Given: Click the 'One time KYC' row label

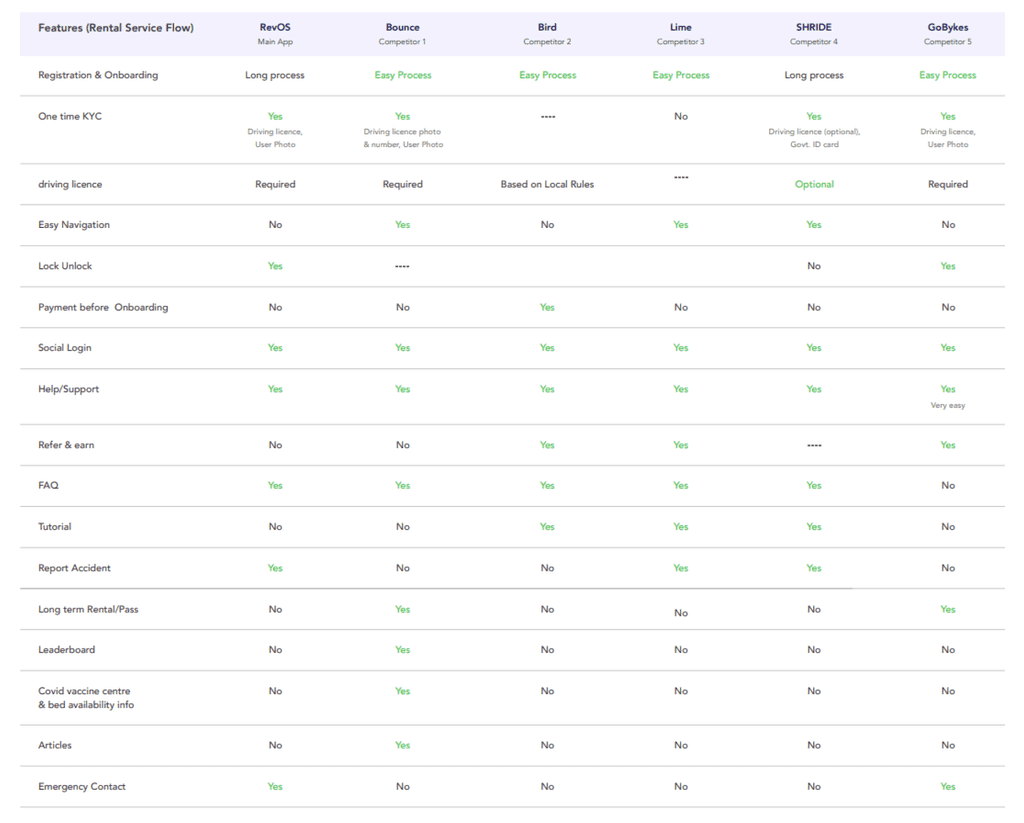Looking at the screenshot, I should coord(70,116).
